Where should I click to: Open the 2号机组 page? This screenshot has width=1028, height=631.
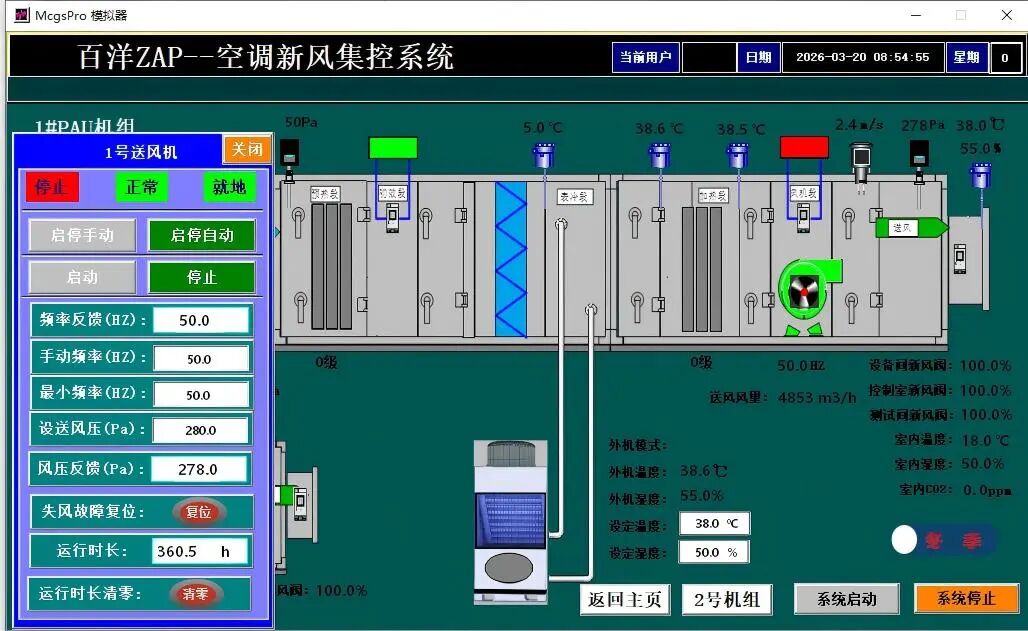click(x=727, y=600)
